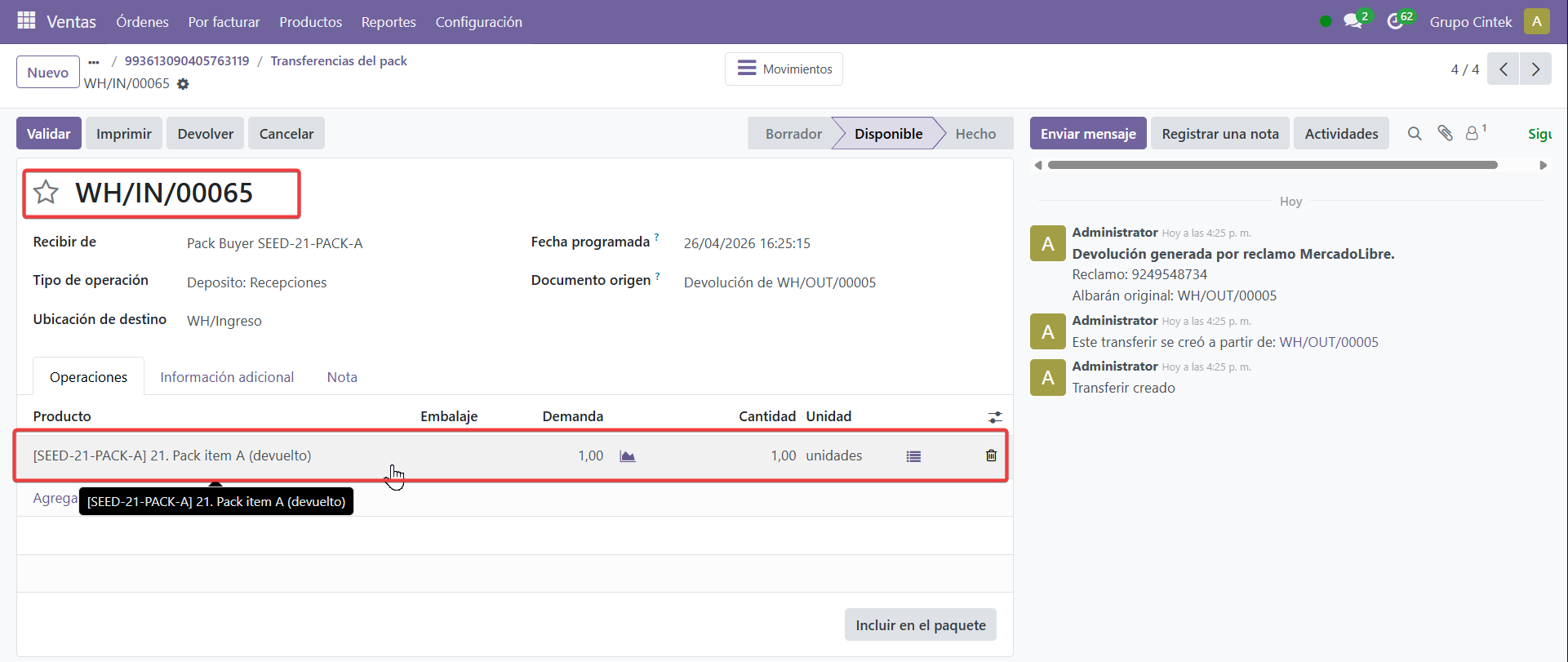Click the Imprimir button
The image size is (1568, 662).
coord(124,134)
